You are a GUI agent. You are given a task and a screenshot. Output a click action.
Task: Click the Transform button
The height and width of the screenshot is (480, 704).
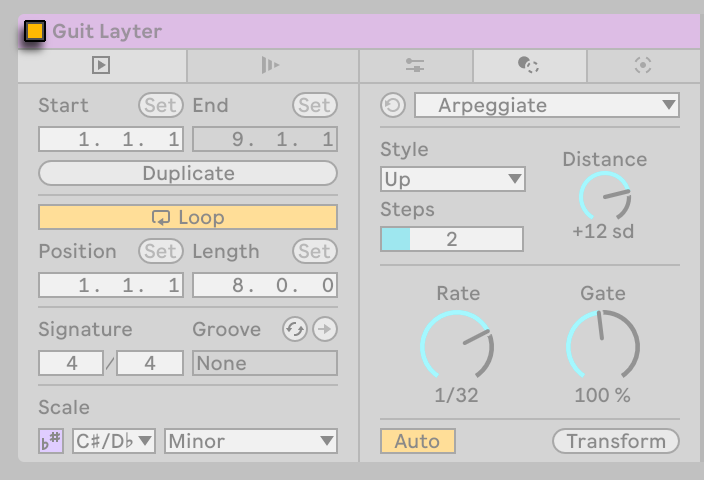click(x=616, y=441)
